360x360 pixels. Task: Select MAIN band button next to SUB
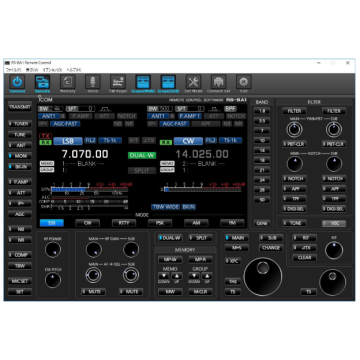[x=237, y=238]
